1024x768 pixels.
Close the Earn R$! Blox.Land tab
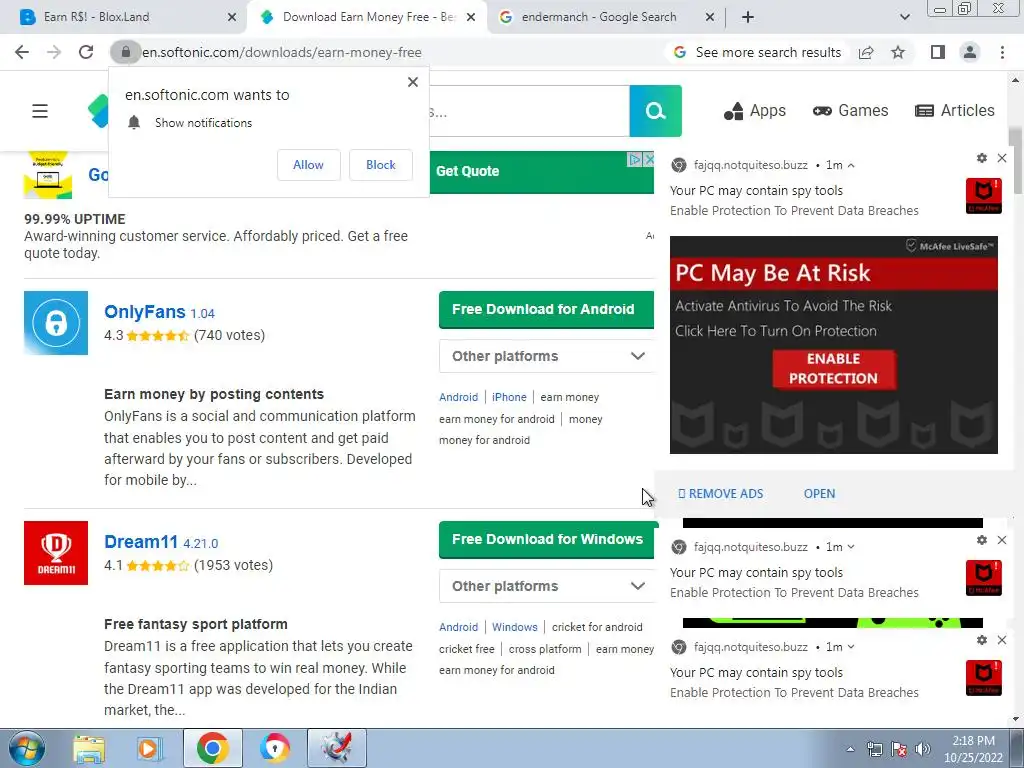(232, 18)
